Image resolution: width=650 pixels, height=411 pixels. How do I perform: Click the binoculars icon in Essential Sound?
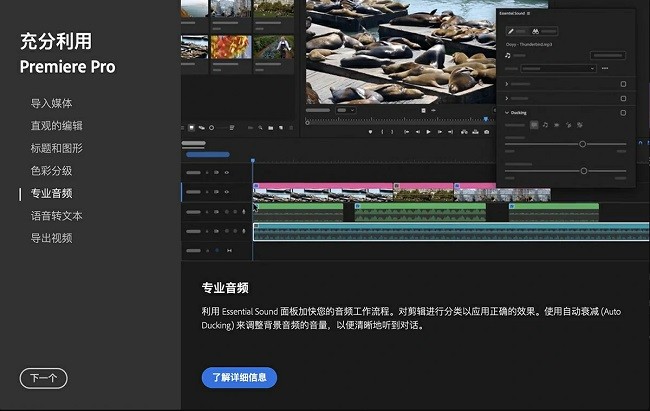point(536,31)
